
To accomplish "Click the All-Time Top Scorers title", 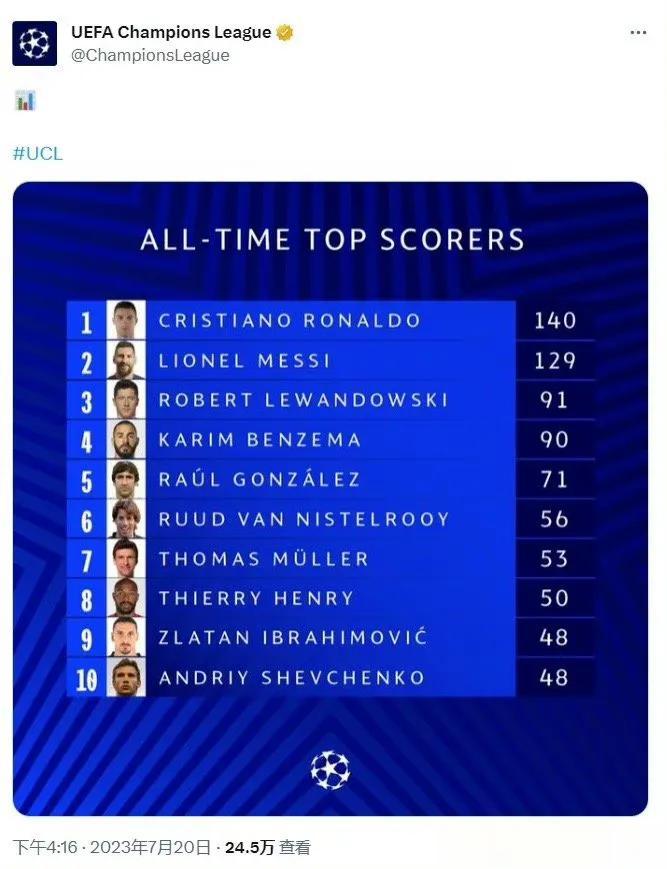I will [332, 239].
